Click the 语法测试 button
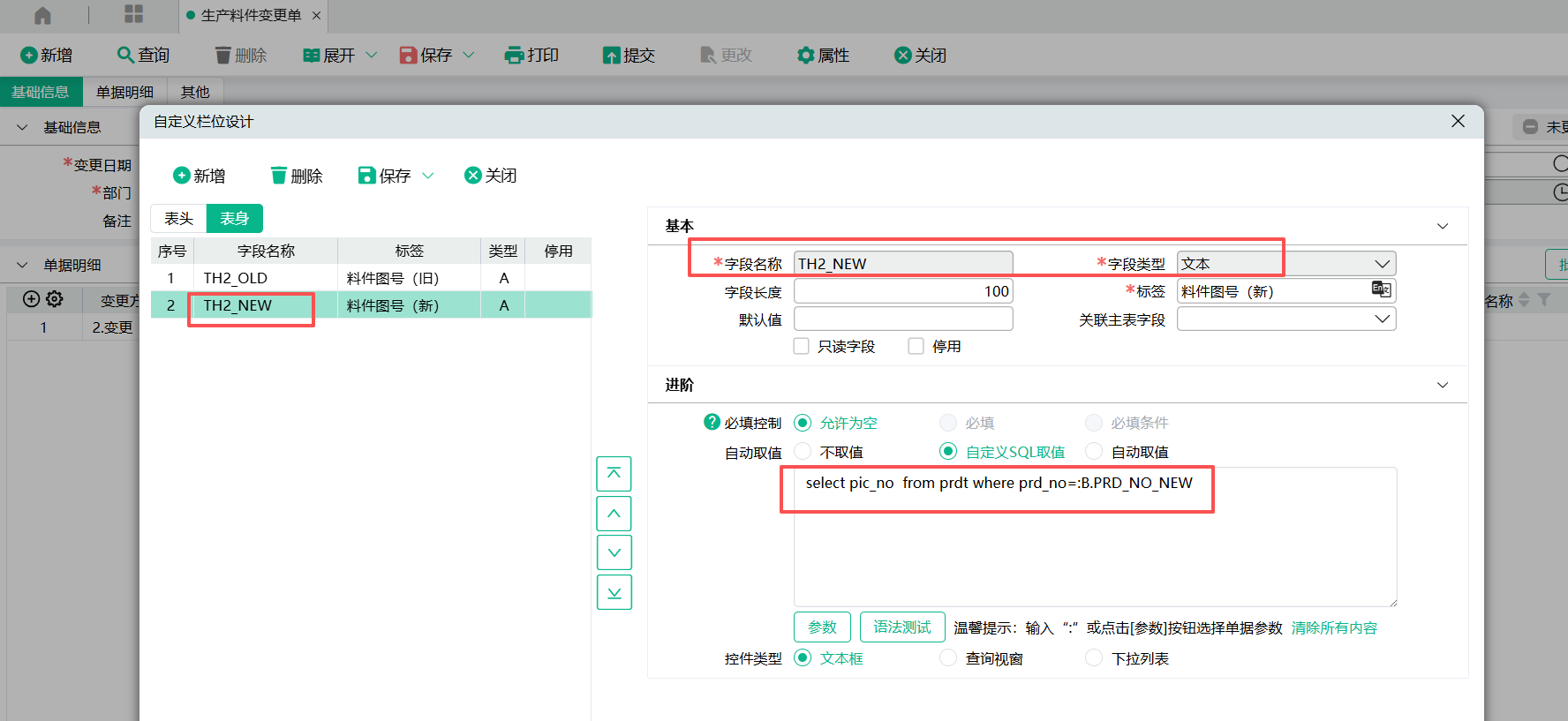This screenshot has height=721, width=1568. point(902,627)
